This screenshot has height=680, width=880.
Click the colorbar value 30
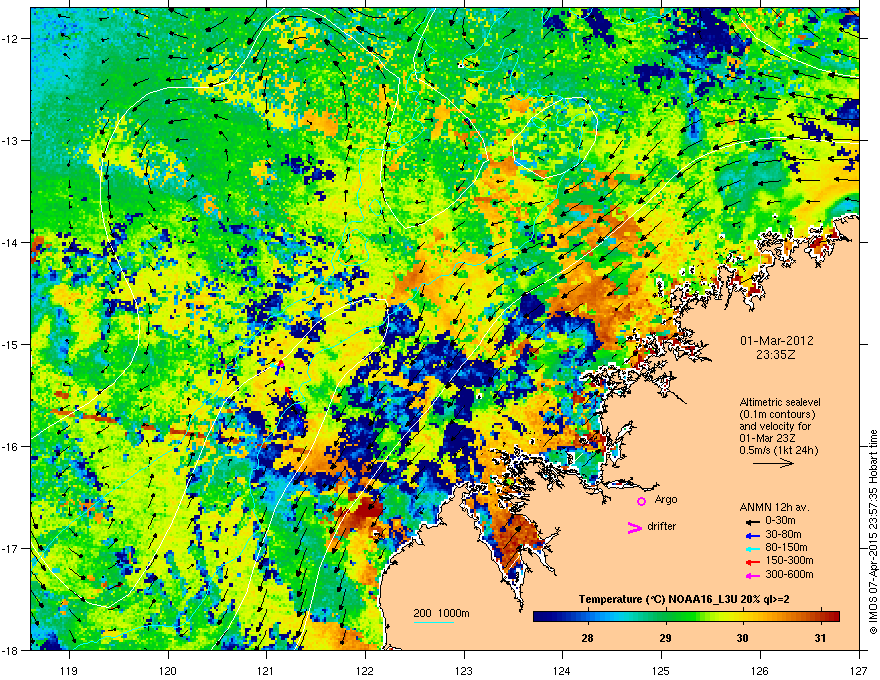(742, 638)
